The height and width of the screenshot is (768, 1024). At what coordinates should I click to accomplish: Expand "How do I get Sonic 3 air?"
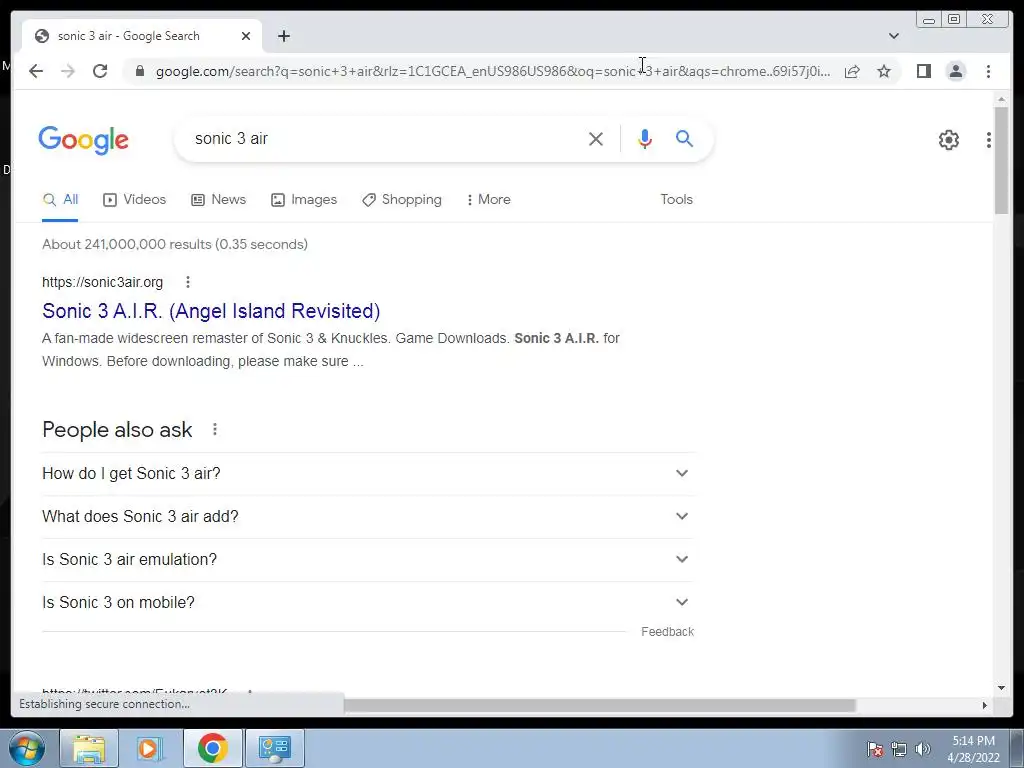pos(366,473)
